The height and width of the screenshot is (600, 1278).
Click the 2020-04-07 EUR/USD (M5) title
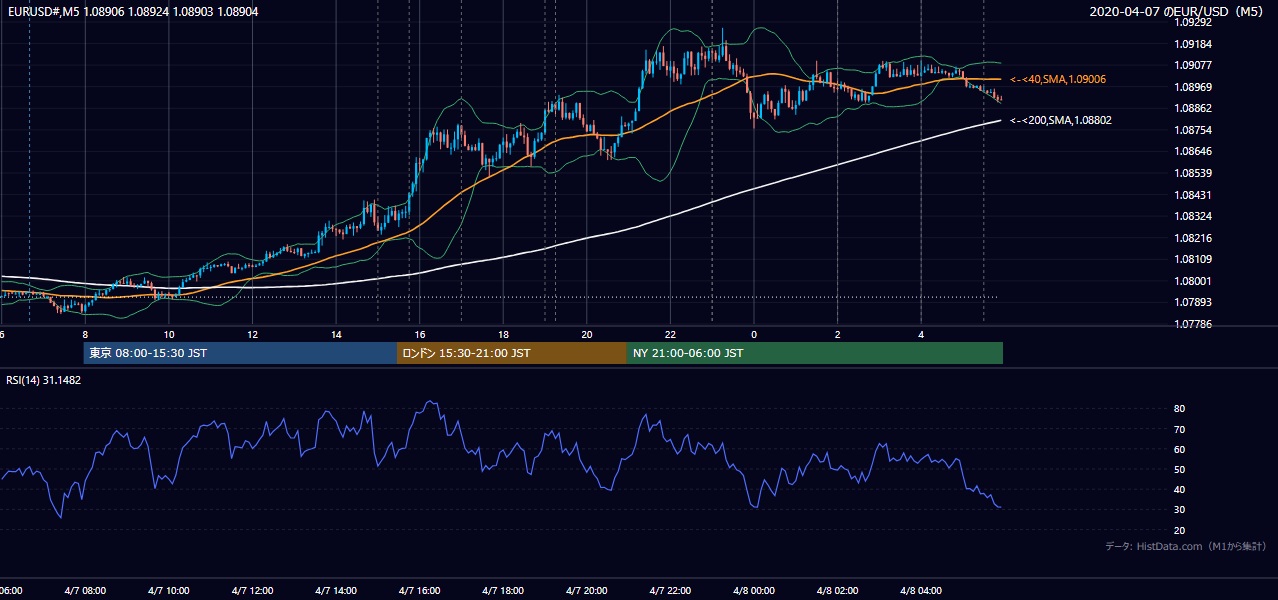pos(1178,11)
